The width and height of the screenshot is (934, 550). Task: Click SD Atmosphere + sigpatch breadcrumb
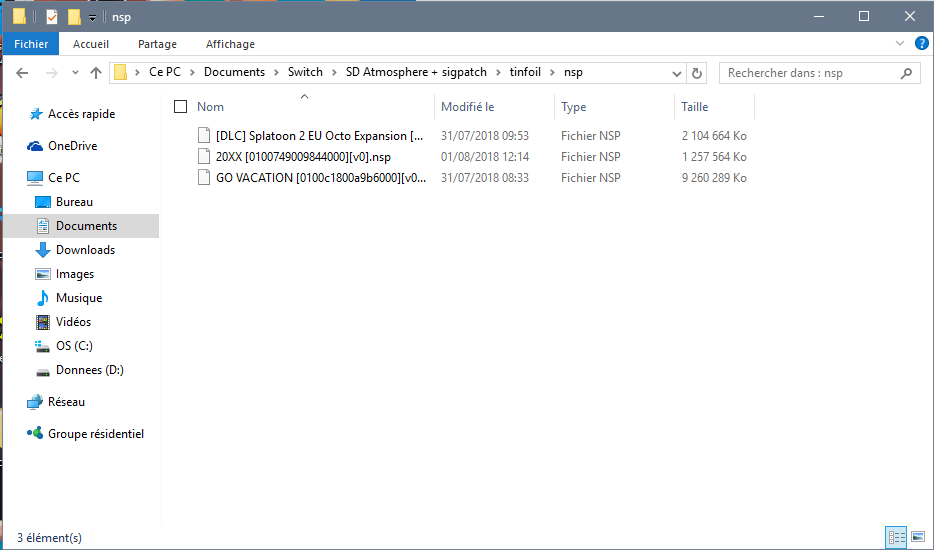point(416,72)
